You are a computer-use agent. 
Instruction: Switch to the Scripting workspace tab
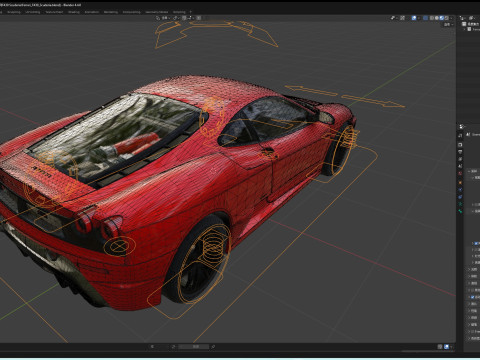point(179,12)
